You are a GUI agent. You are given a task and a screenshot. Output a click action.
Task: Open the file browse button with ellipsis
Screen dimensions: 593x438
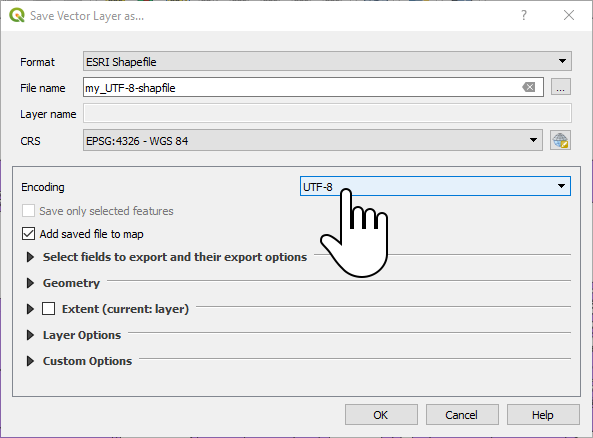coord(560,87)
